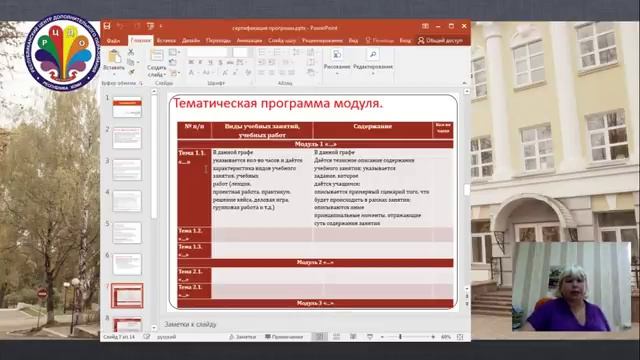Reset the slide with the Reset icon

click(173, 62)
